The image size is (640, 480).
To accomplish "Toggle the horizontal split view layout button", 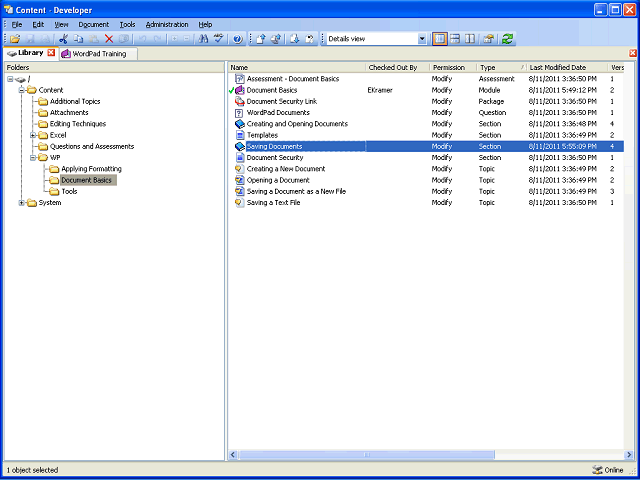I will (x=455, y=39).
